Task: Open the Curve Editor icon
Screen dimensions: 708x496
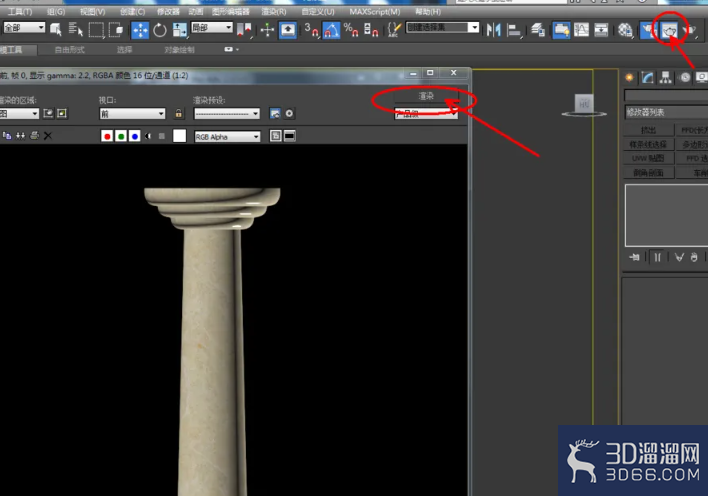Action: (x=581, y=30)
